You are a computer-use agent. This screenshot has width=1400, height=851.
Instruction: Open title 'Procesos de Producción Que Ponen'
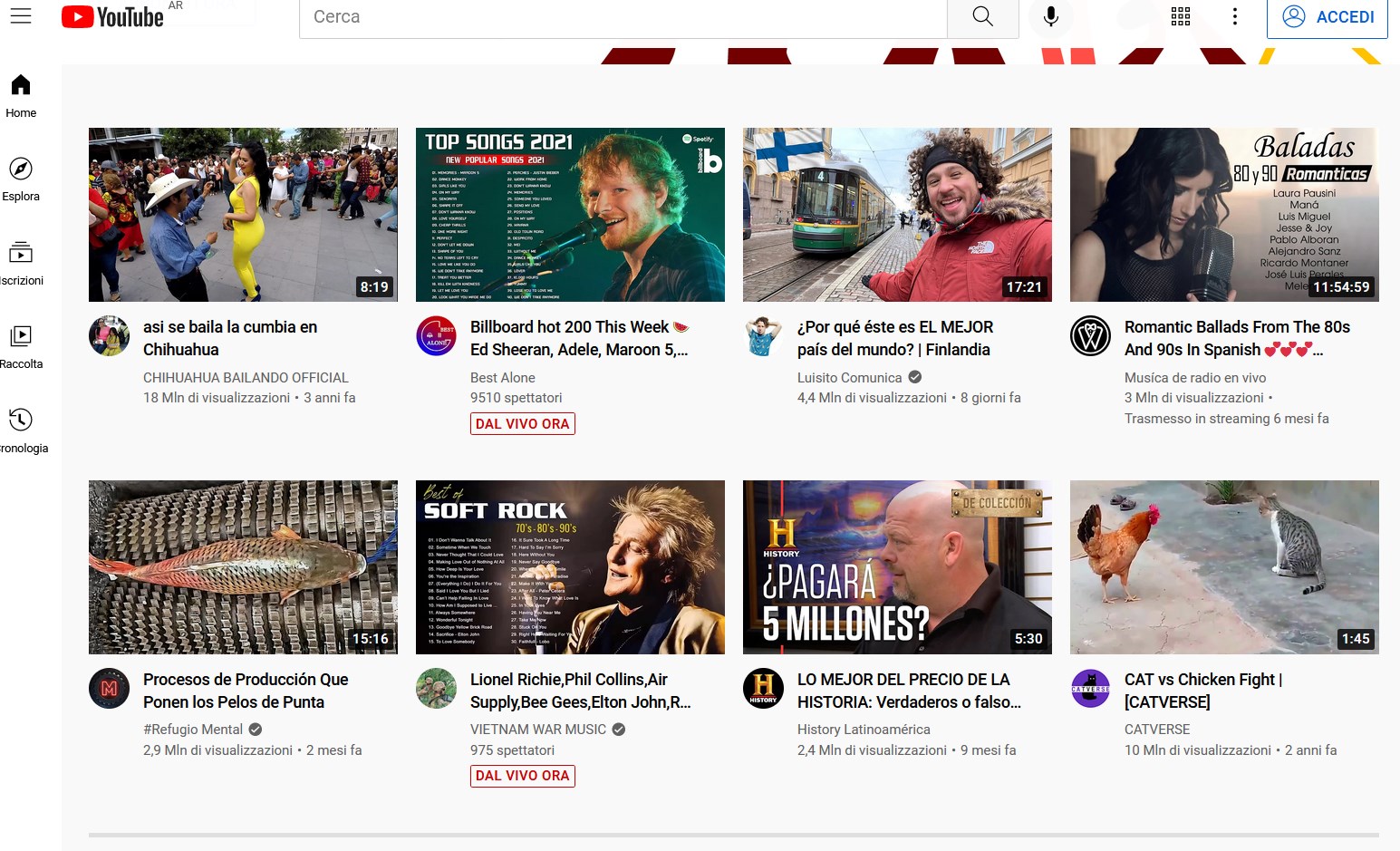[x=246, y=691]
